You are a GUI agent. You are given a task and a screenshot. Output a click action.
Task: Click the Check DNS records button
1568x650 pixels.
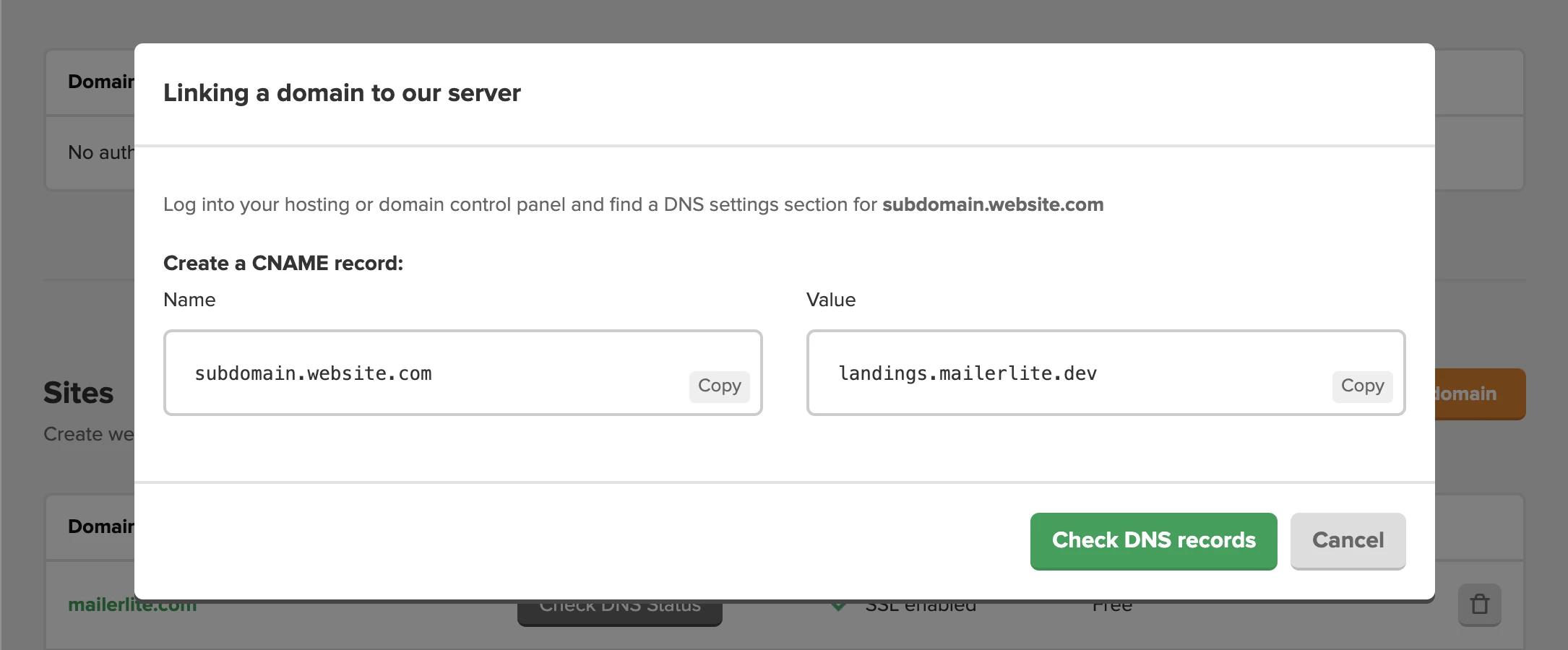(x=1153, y=541)
